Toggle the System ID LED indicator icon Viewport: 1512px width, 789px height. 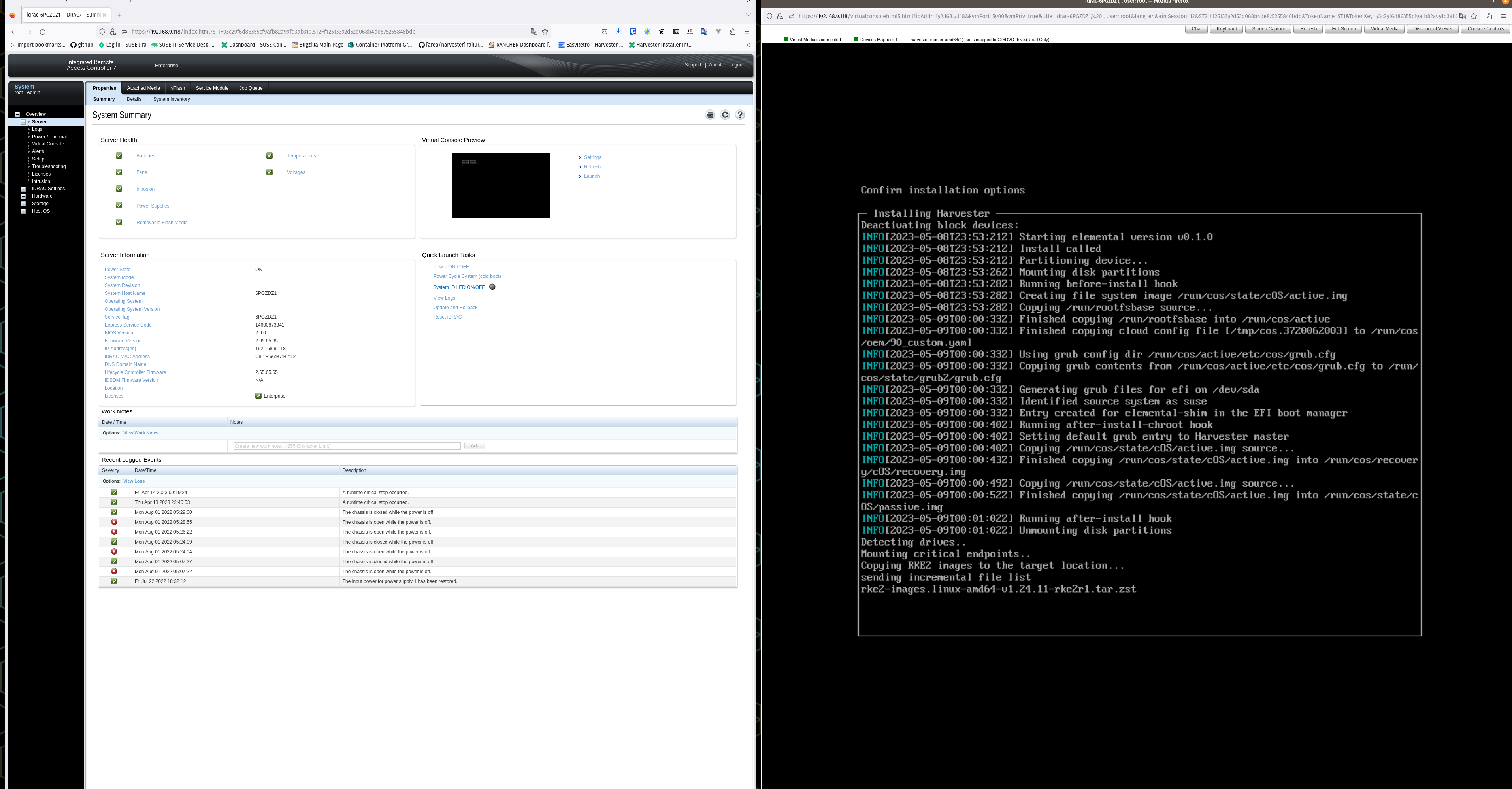(x=492, y=287)
